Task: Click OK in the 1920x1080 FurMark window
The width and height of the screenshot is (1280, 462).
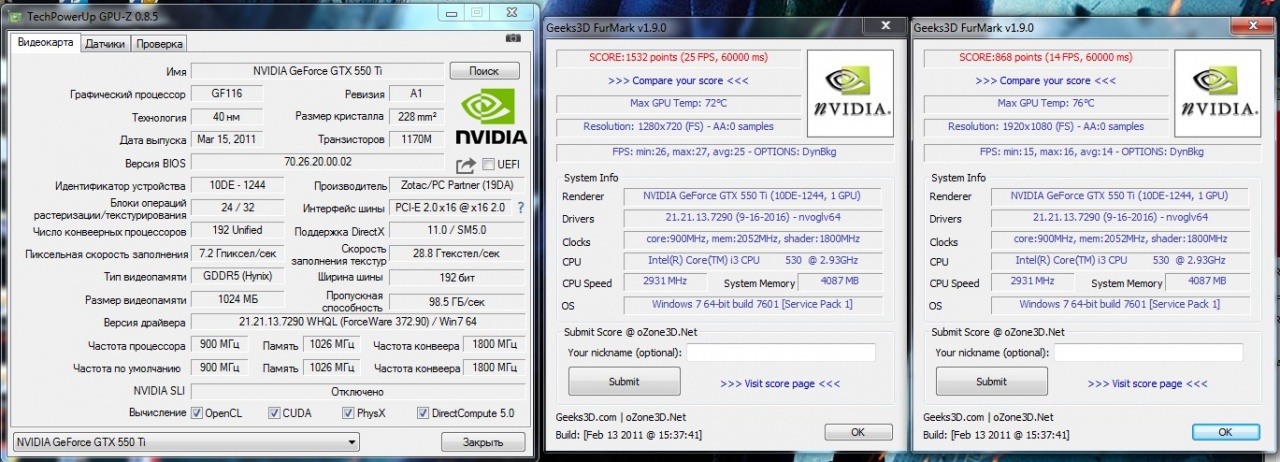Action: (x=1226, y=432)
